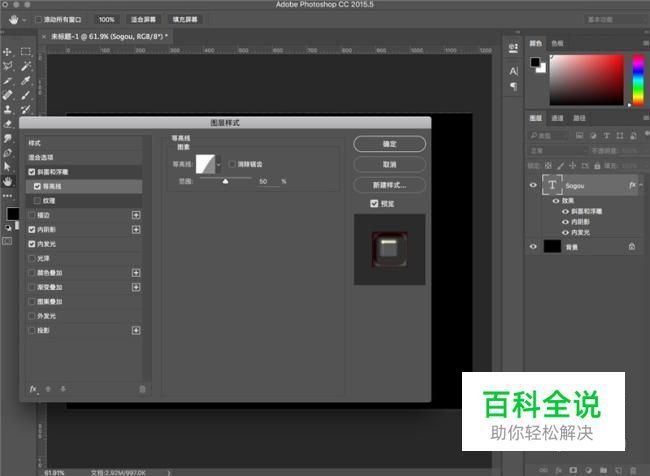Open the contour picker dropdown arrow
Viewport: 650px width, 476px height.
pyautogui.click(x=218, y=165)
